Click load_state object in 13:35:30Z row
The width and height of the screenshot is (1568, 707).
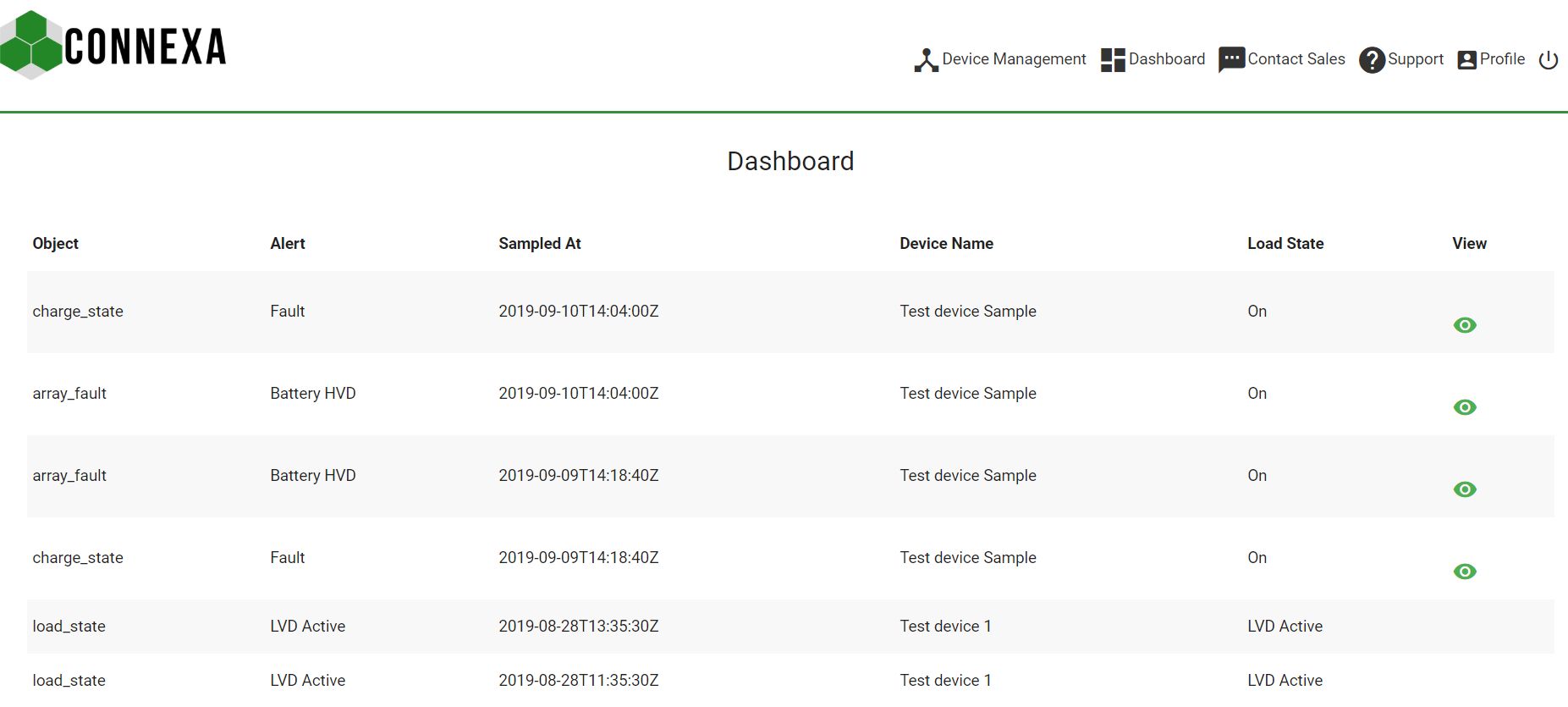click(x=69, y=627)
